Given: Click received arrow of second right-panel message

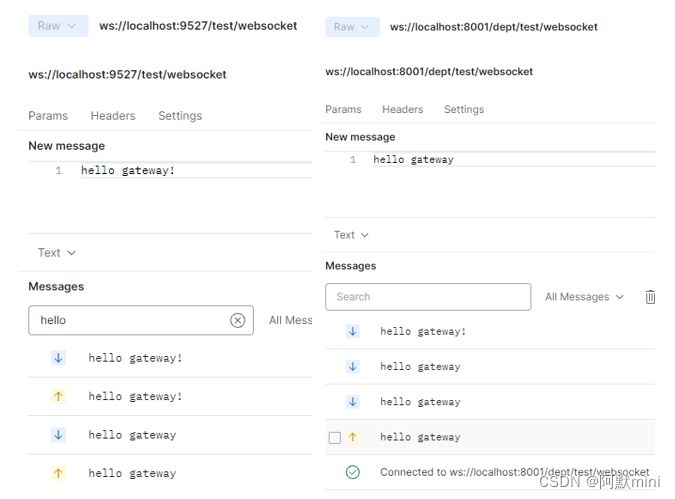Looking at the screenshot, I should tap(353, 367).
